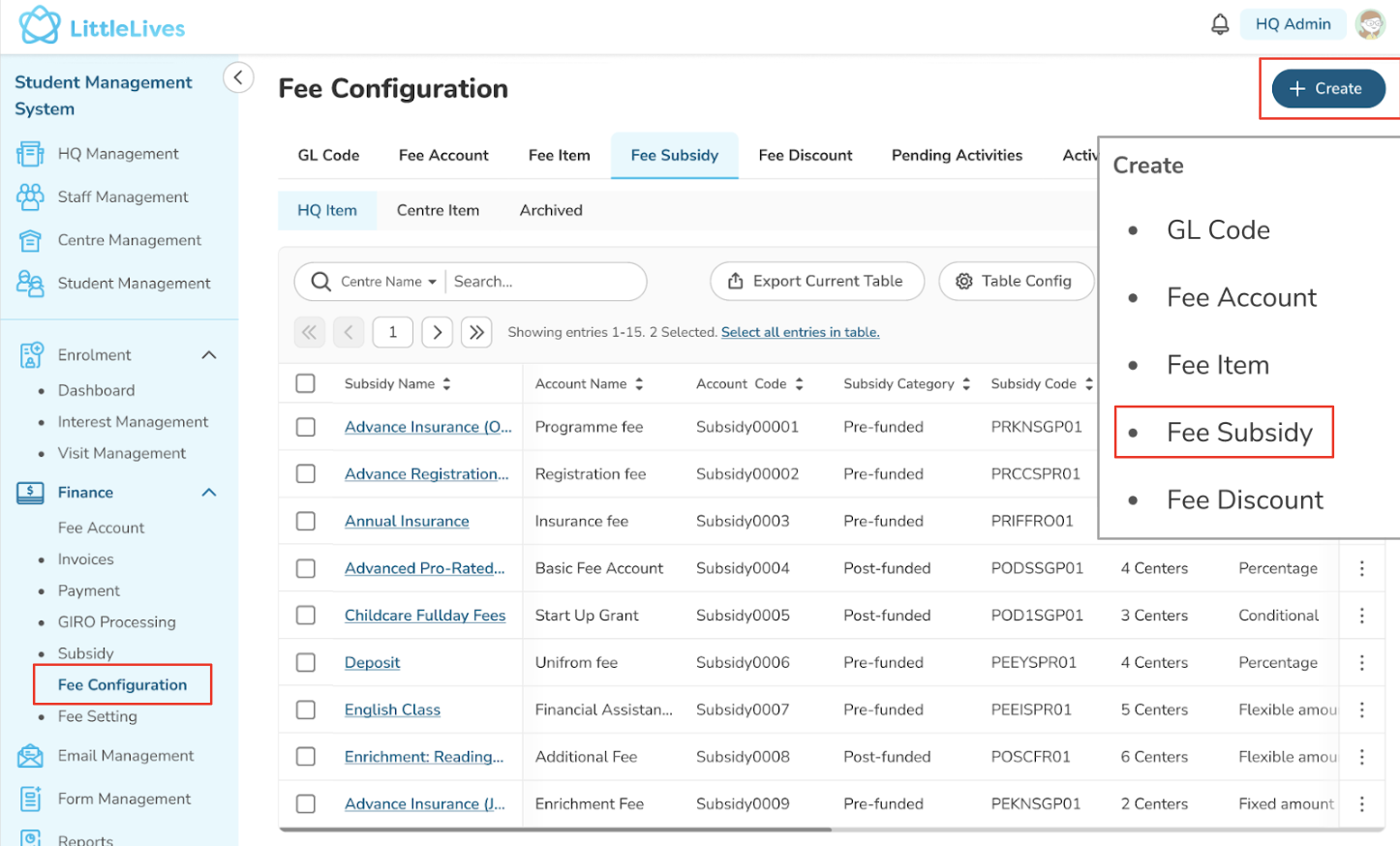Collapse the sidebar with the arrow button
The image size is (1400, 846).
(x=238, y=77)
